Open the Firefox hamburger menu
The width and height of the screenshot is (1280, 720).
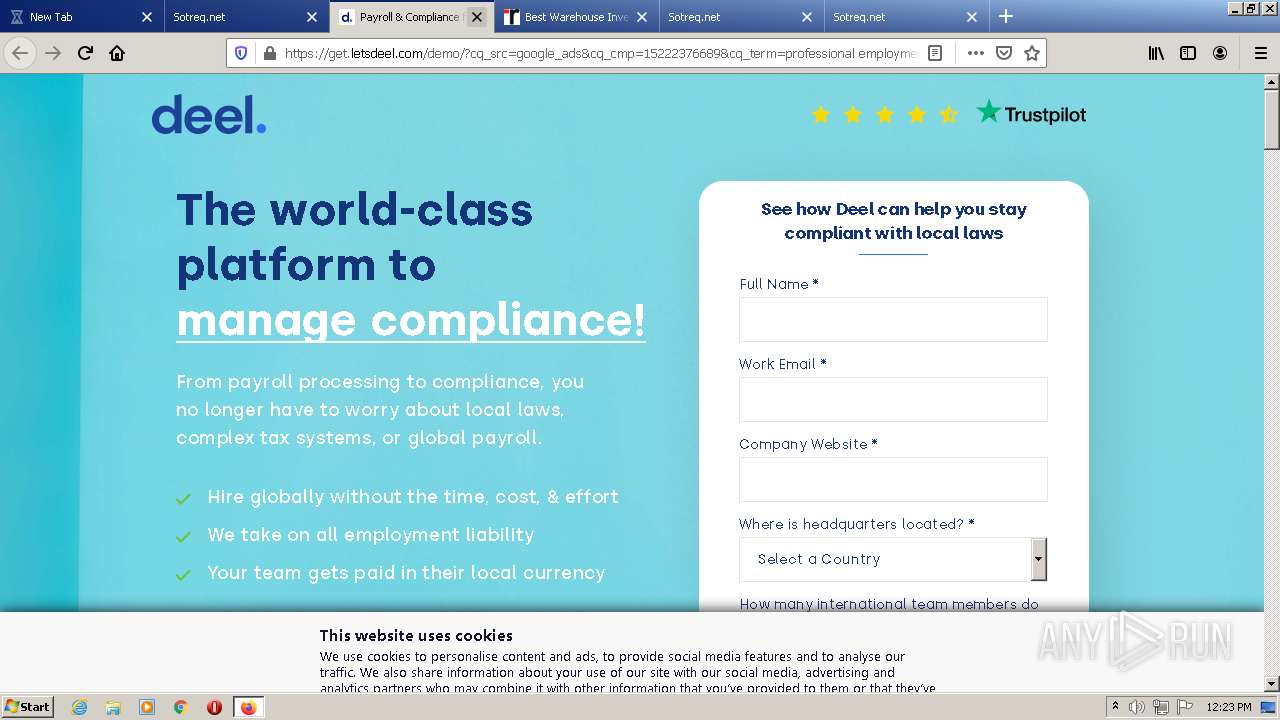[x=1260, y=53]
